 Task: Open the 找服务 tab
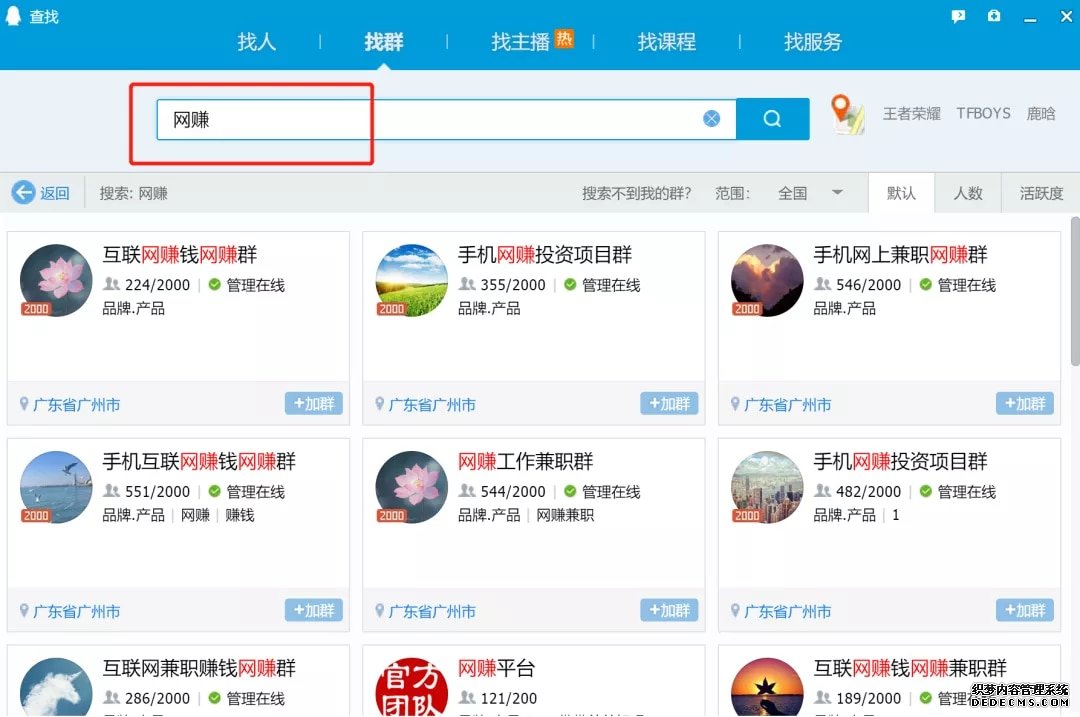[813, 42]
